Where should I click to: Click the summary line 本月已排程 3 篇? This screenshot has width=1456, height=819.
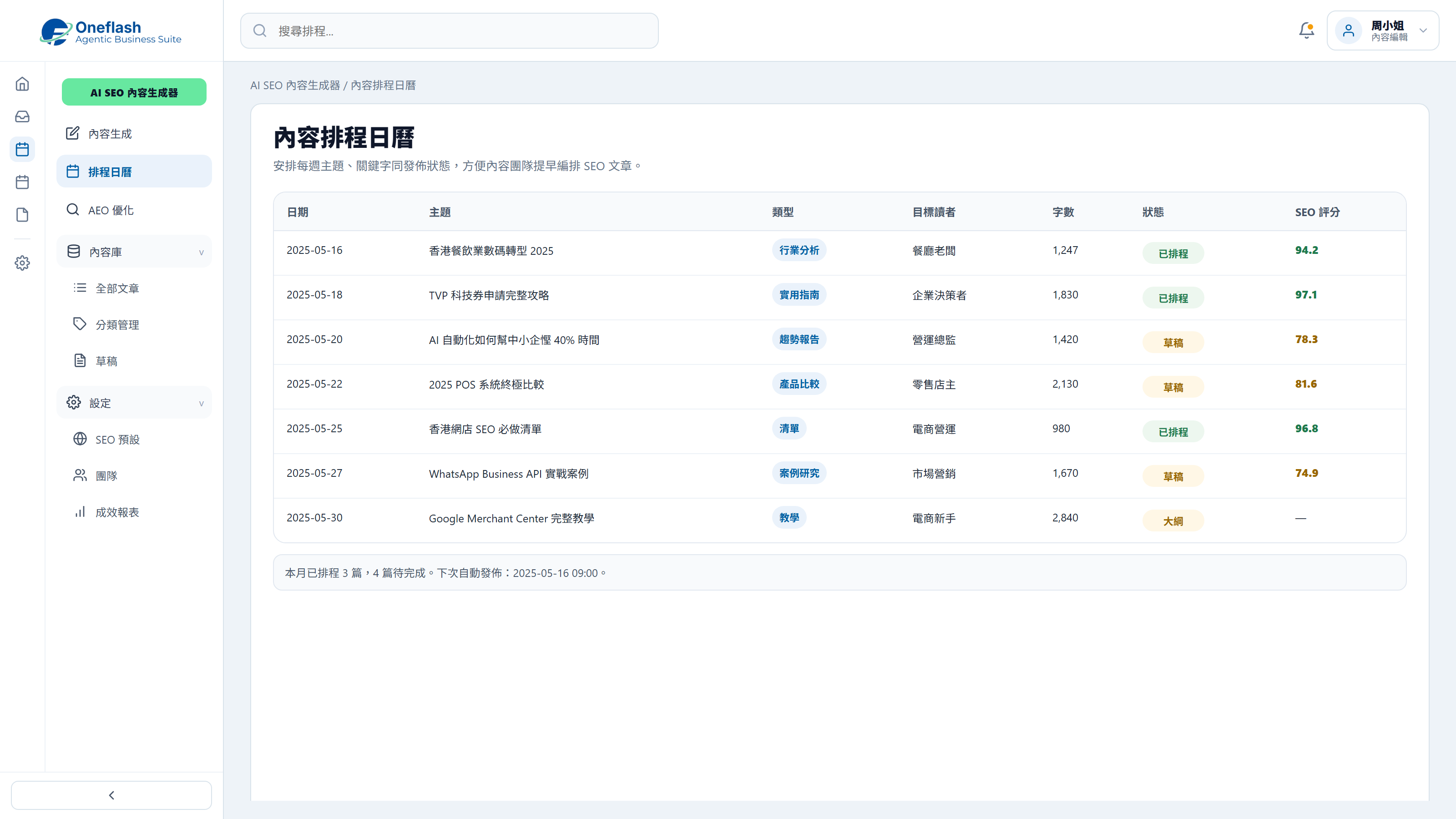click(446, 572)
